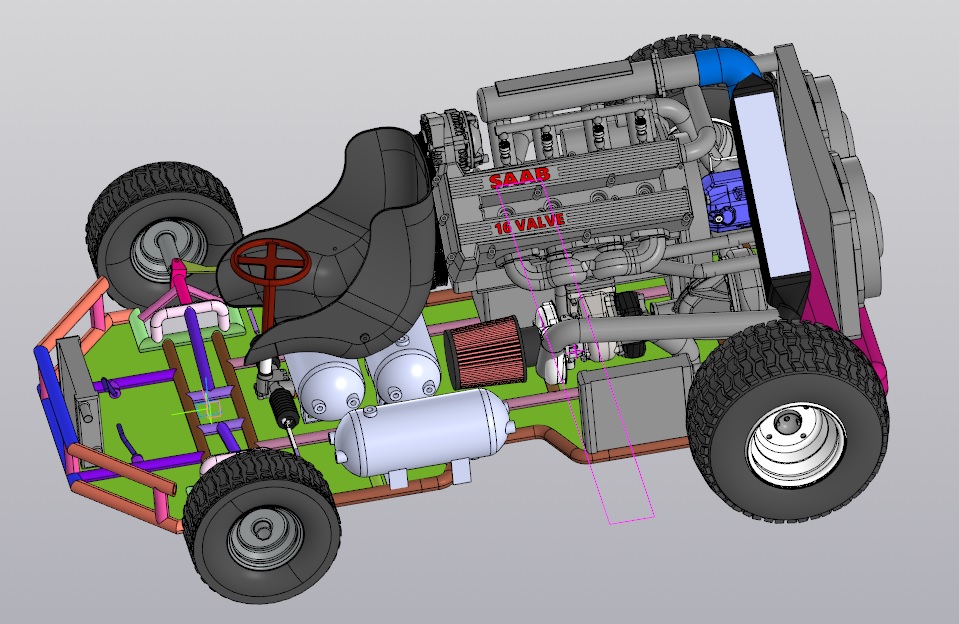Select the white rim of the rear wheel
Screen dimensions: 959x624
796,445
